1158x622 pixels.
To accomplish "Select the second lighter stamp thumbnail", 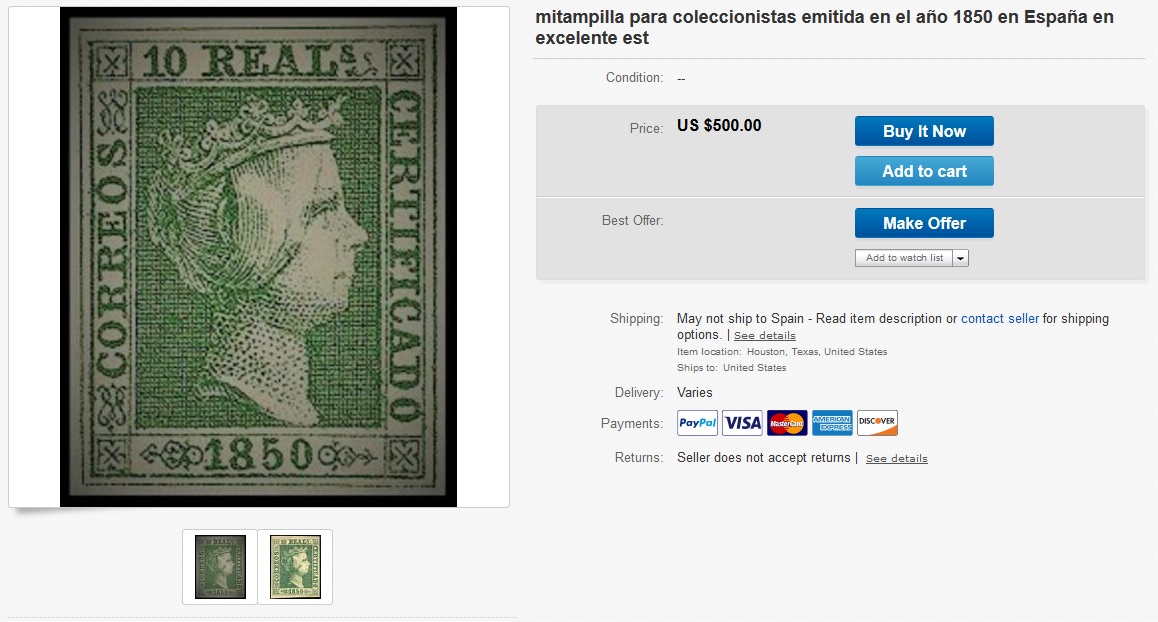I will (295, 567).
